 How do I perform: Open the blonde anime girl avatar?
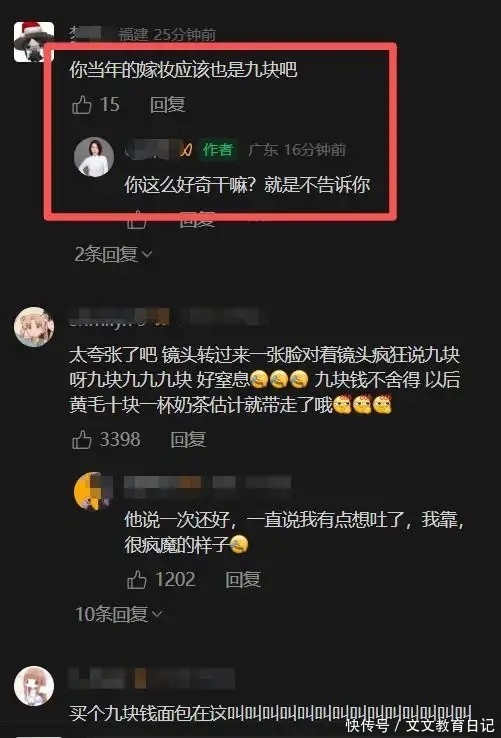coord(33,327)
